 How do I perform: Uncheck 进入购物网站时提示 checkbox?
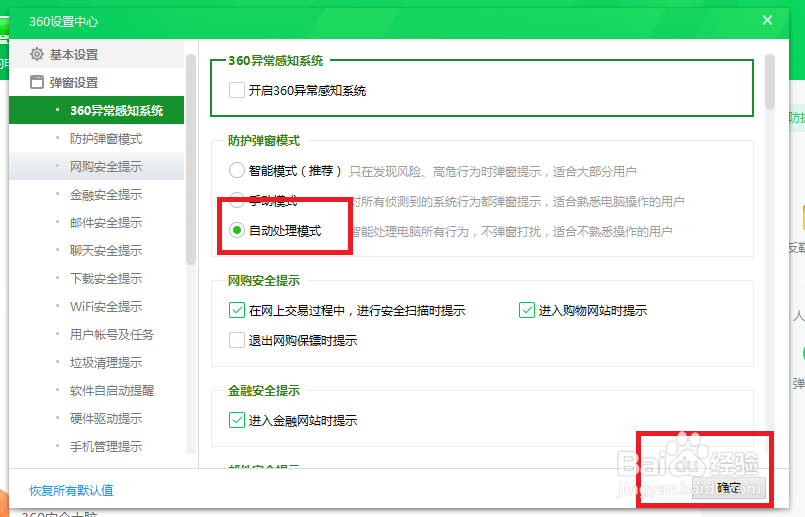527,310
